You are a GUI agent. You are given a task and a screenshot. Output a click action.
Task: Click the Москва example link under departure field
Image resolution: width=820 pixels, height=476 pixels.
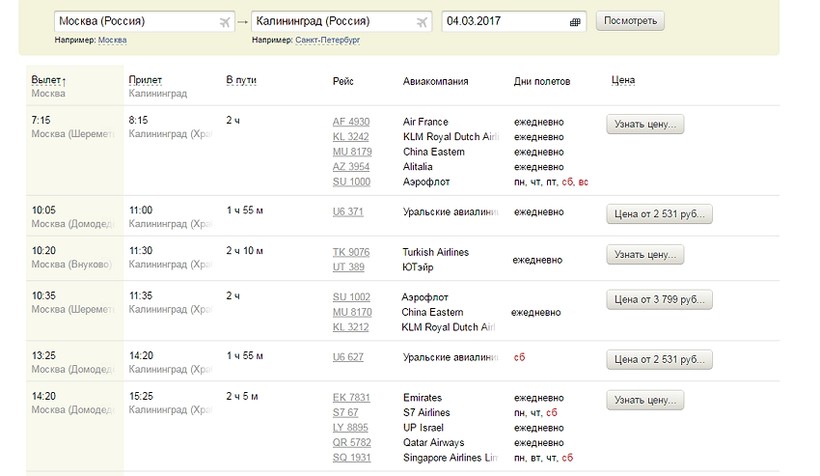click(112, 40)
